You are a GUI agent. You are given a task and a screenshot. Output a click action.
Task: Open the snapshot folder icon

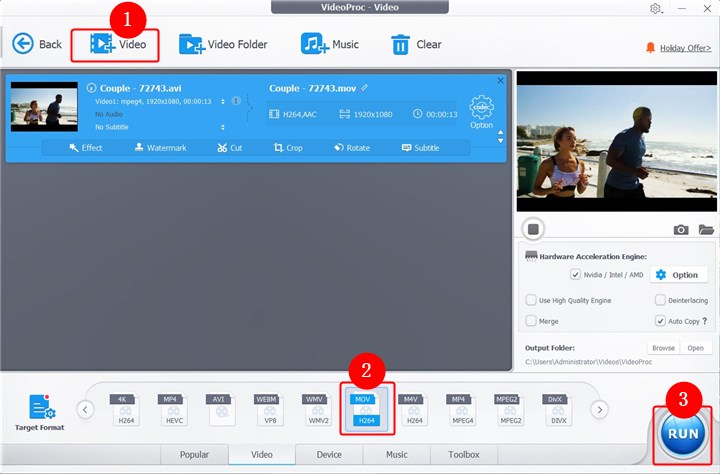point(706,229)
